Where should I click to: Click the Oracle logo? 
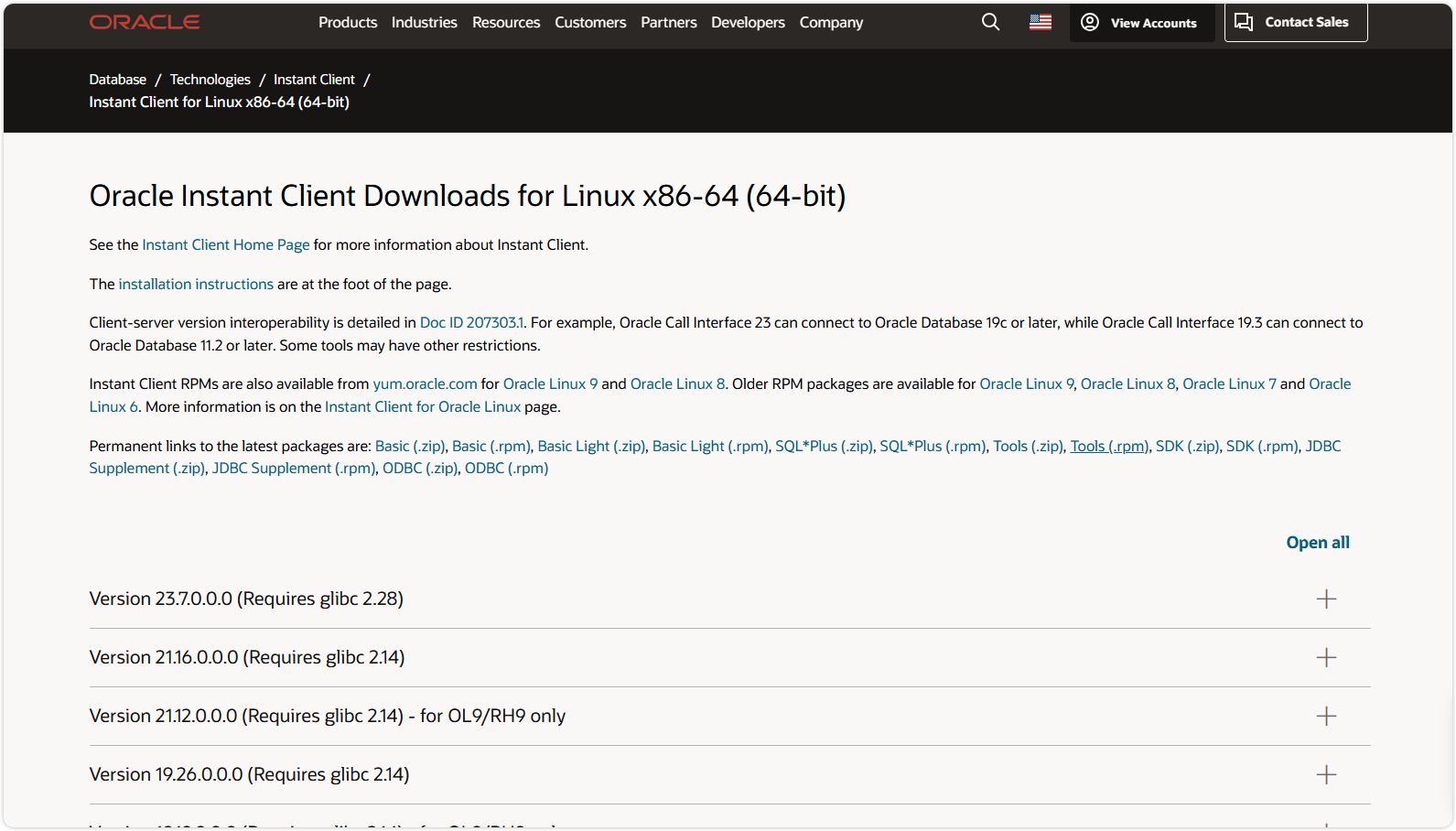[145, 22]
